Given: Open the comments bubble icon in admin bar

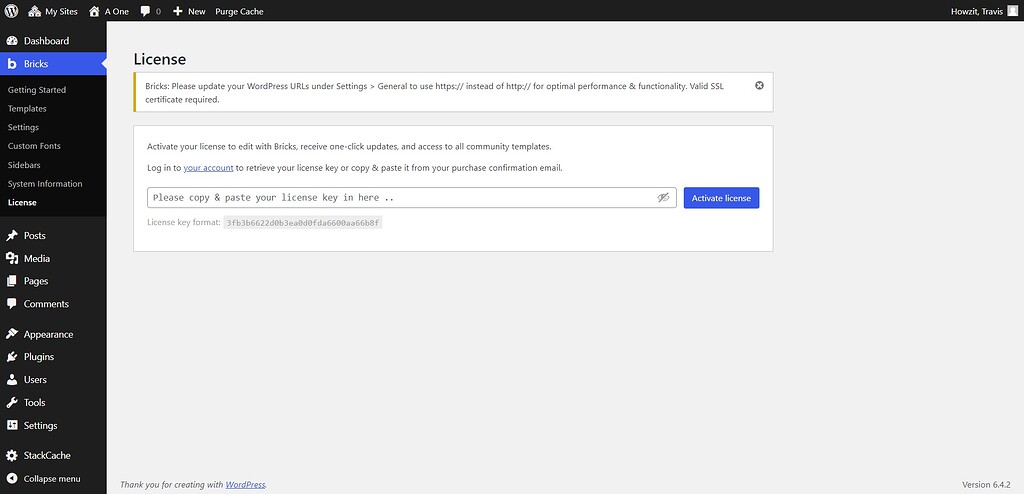Looking at the screenshot, I should [x=146, y=11].
